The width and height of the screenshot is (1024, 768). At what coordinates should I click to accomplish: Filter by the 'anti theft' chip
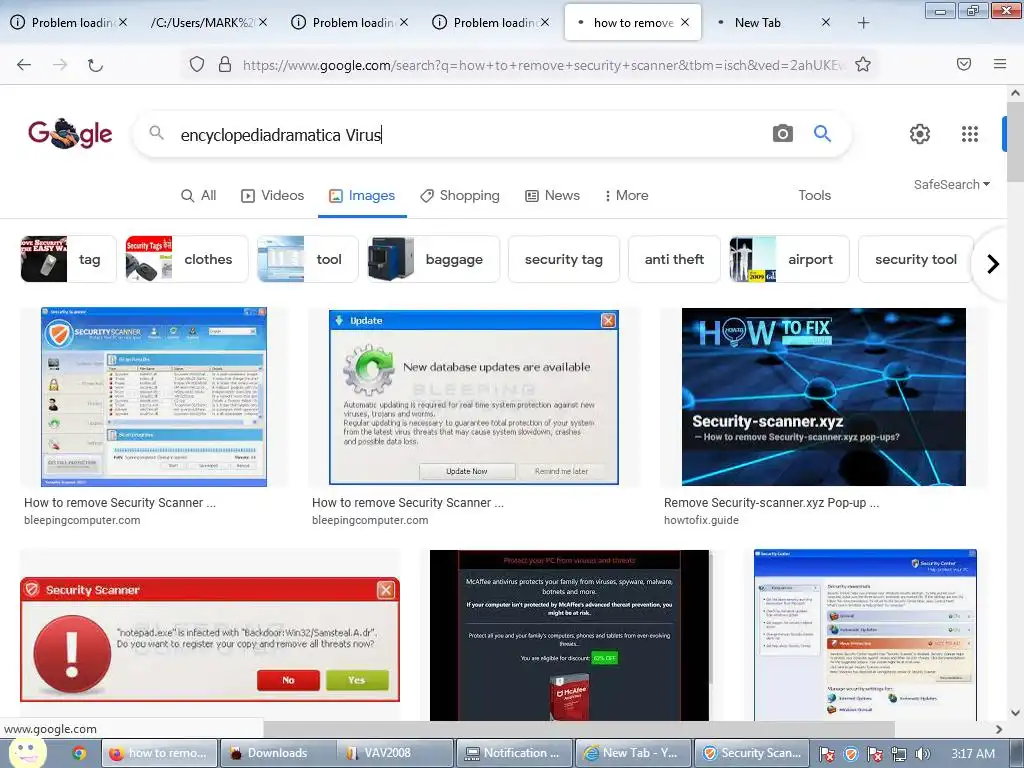pos(674,259)
